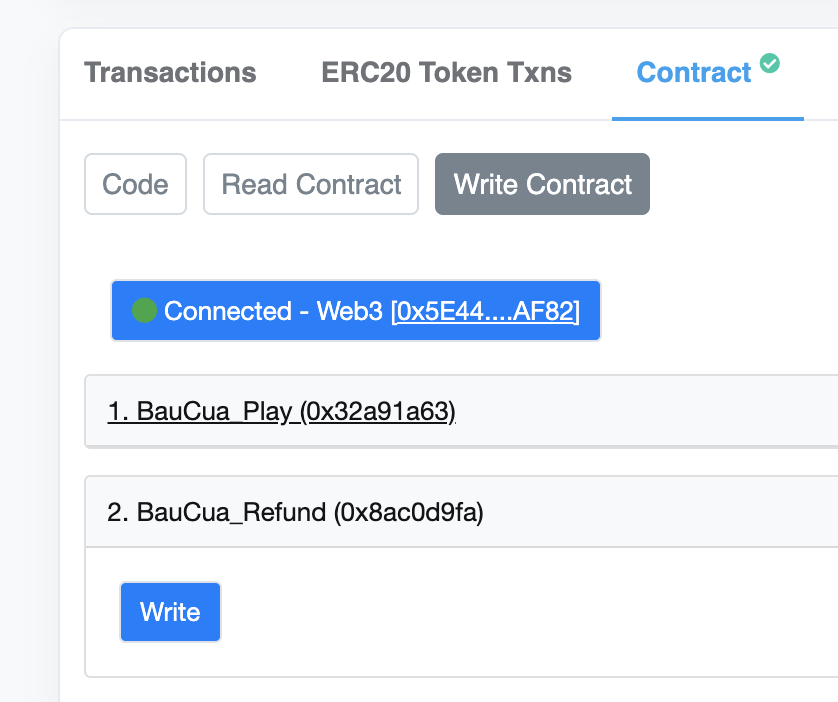The height and width of the screenshot is (702, 838).
Task: Click the Connected - Web3 button
Action: 270,311
